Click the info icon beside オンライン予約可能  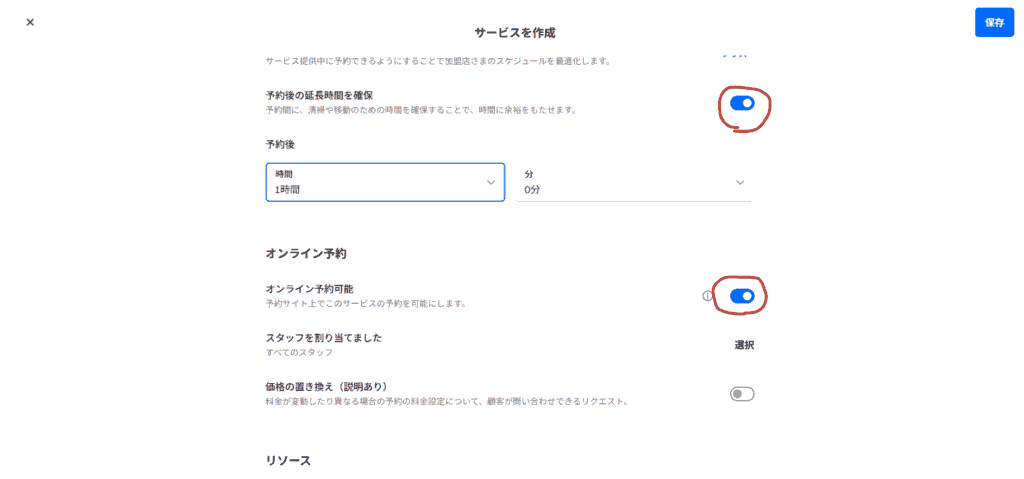pyautogui.click(x=707, y=296)
